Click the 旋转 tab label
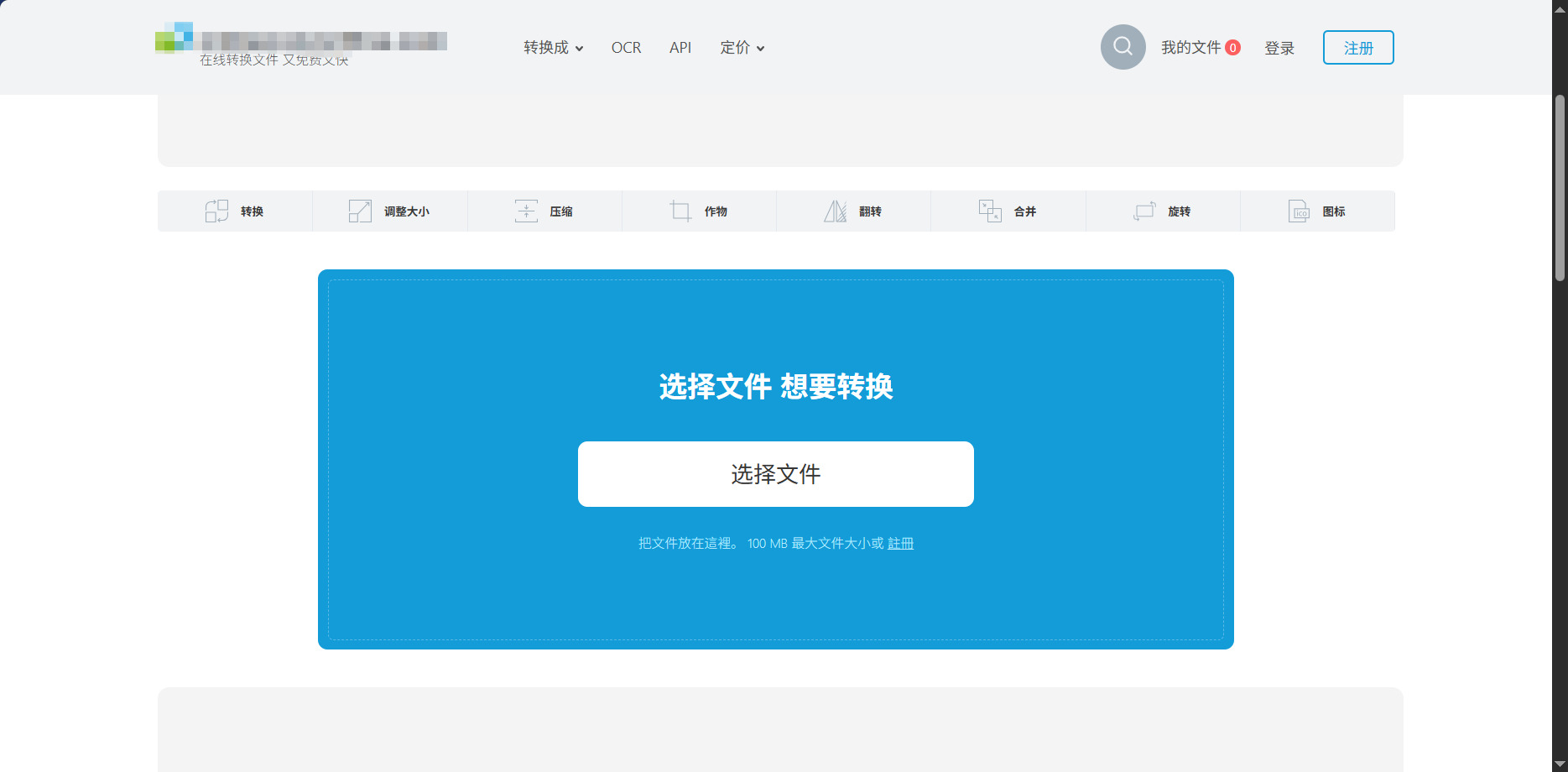1568x772 pixels. click(1180, 211)
